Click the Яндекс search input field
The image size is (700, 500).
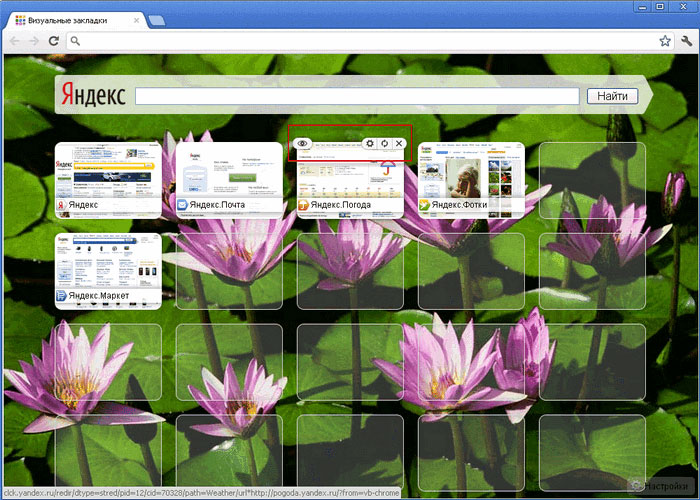pos(357,96)
